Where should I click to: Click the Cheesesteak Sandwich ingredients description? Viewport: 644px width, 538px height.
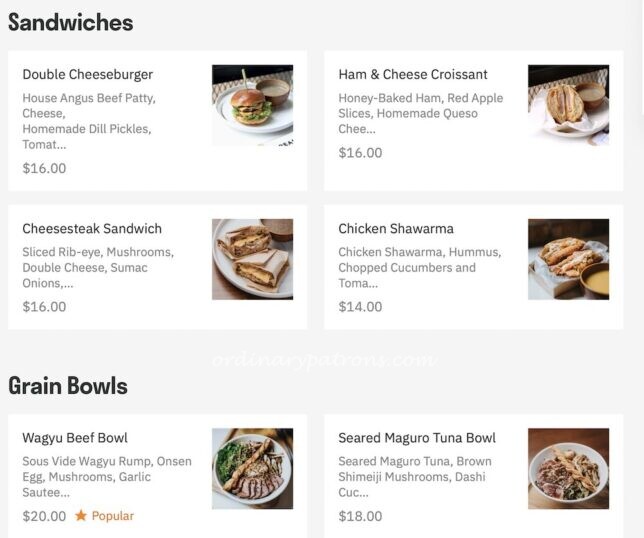coord(98,267)
